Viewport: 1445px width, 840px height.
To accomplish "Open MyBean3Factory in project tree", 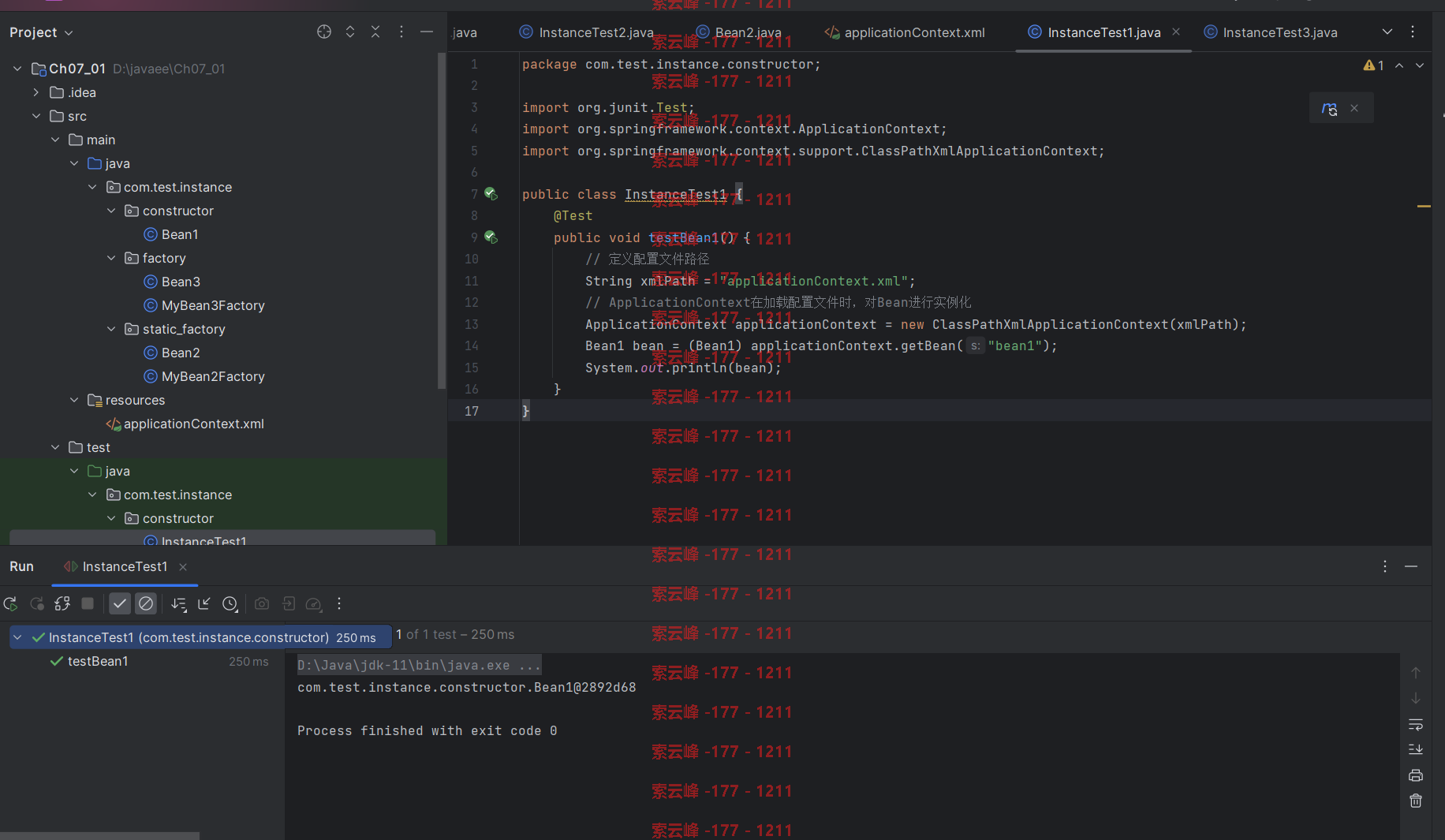I will [204, 305].
